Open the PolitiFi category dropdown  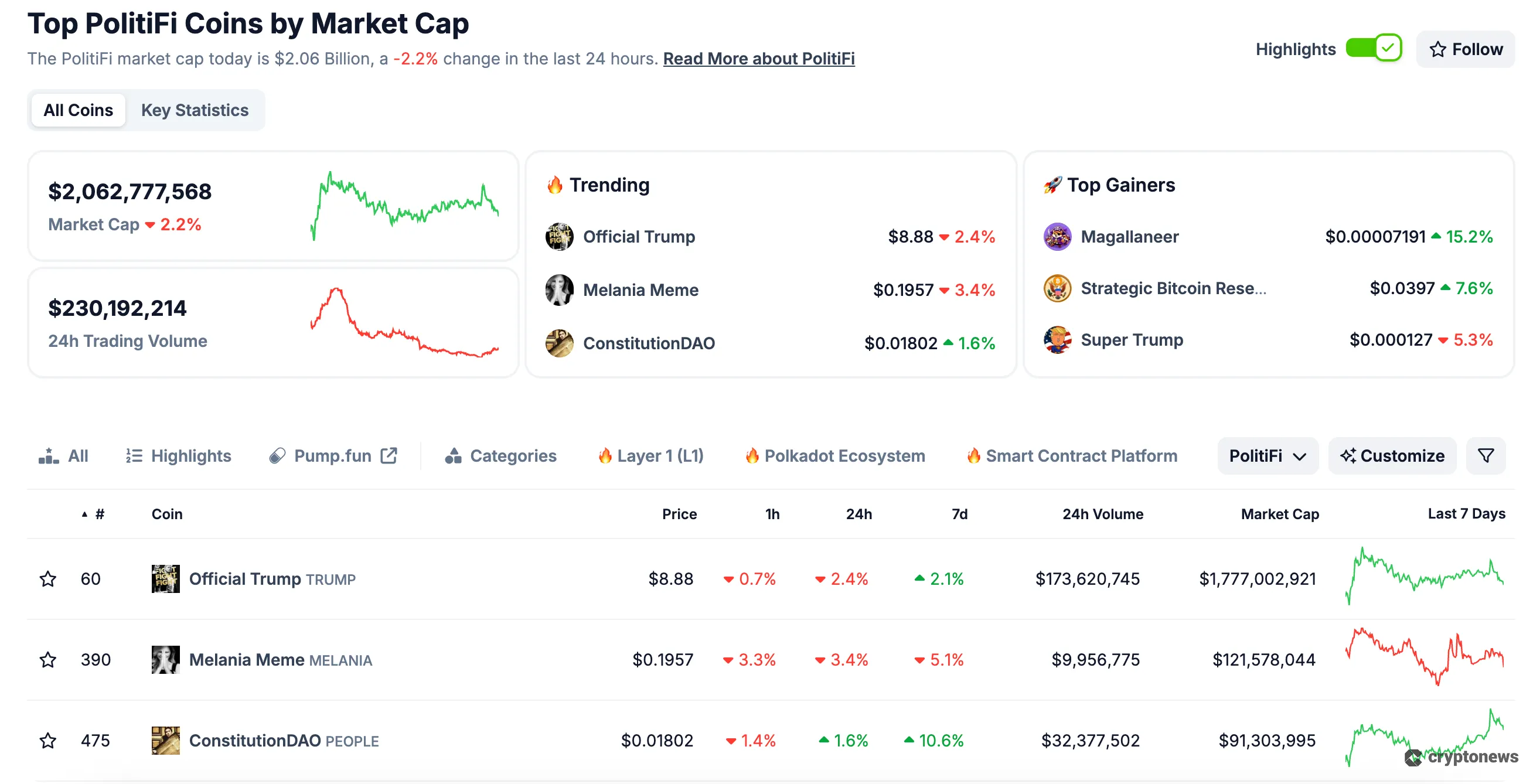pos(1268,455)
